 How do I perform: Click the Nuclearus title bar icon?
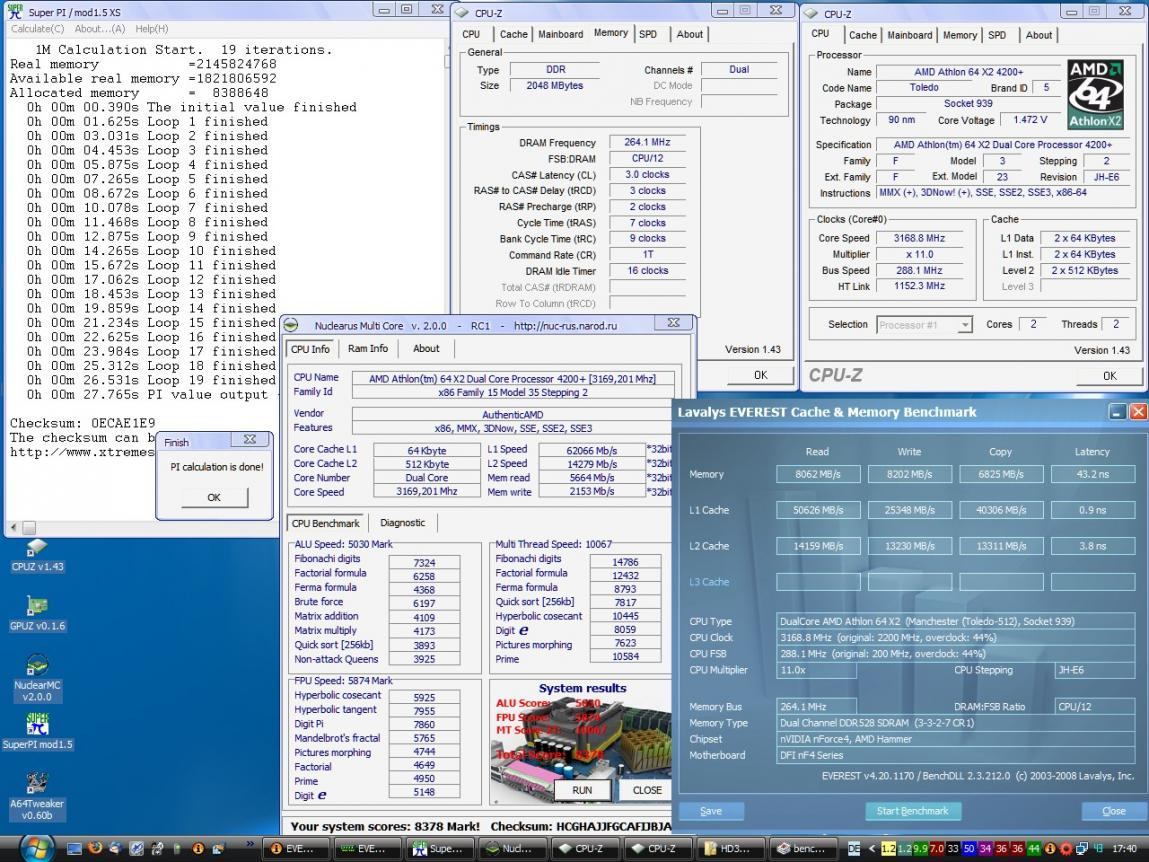point(292,325)
